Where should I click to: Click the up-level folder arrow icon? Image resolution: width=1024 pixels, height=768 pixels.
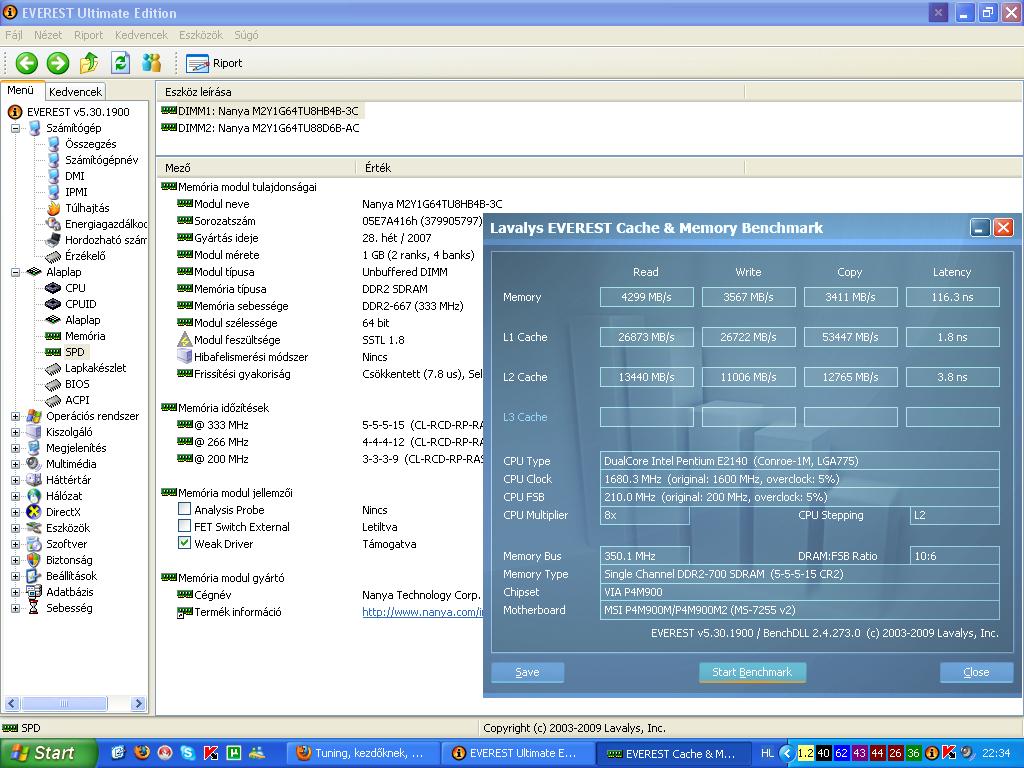click(89, 63)
